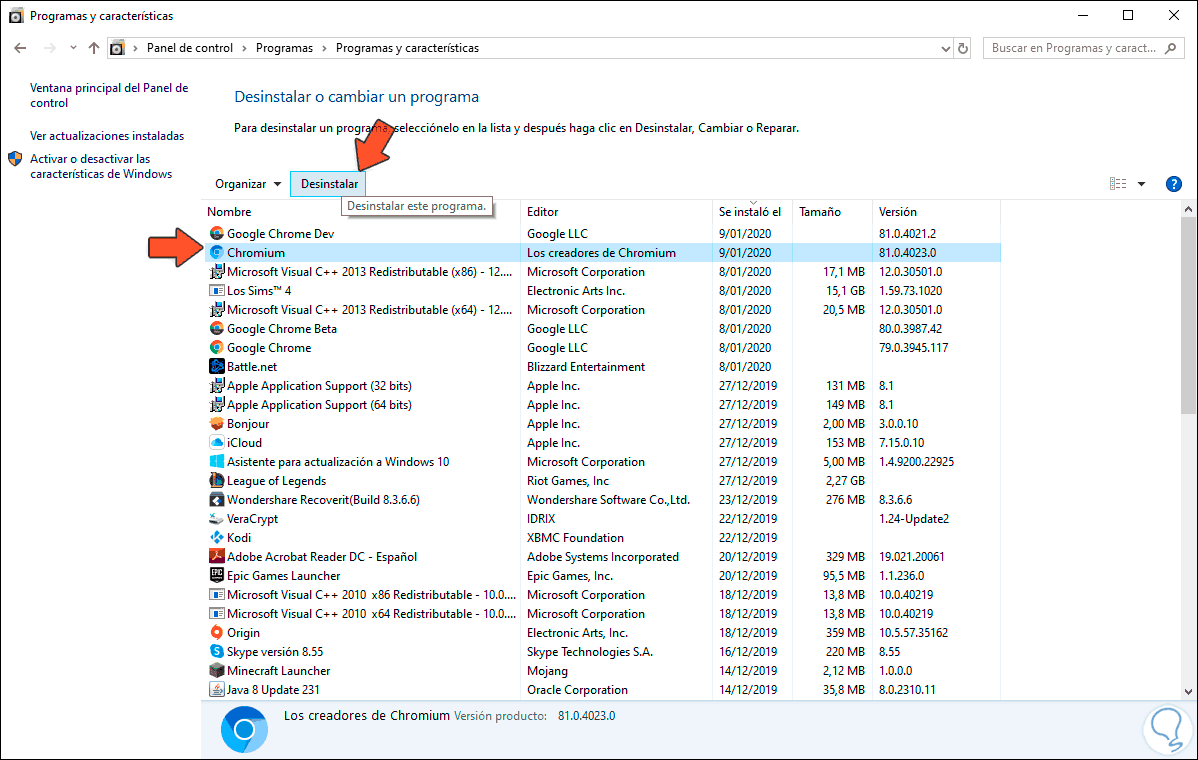Click the vertical scrollbar thumb
Viewport: 1198px width, 760px height.
pos(1188,316)
